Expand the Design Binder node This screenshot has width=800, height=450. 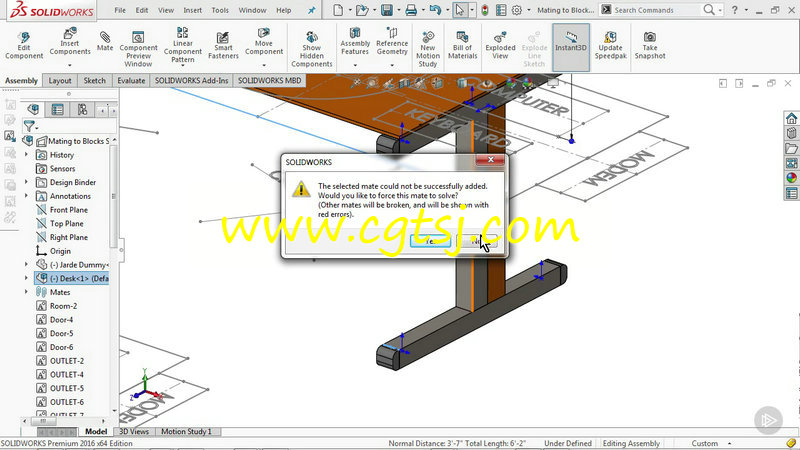[x=27, y=182]
